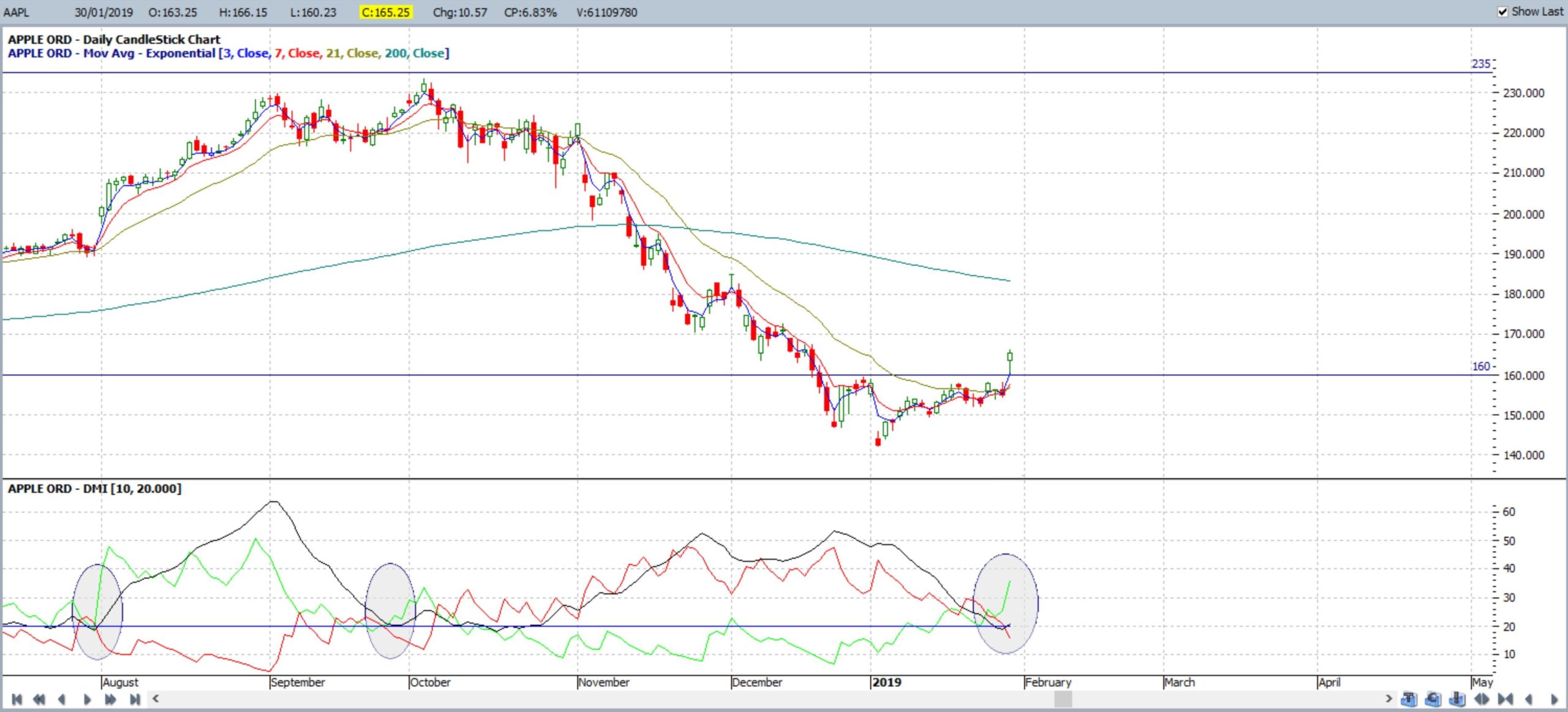Click the September label on time axis
Screen dimensions: 1568x712
click(x=298, y=682)
